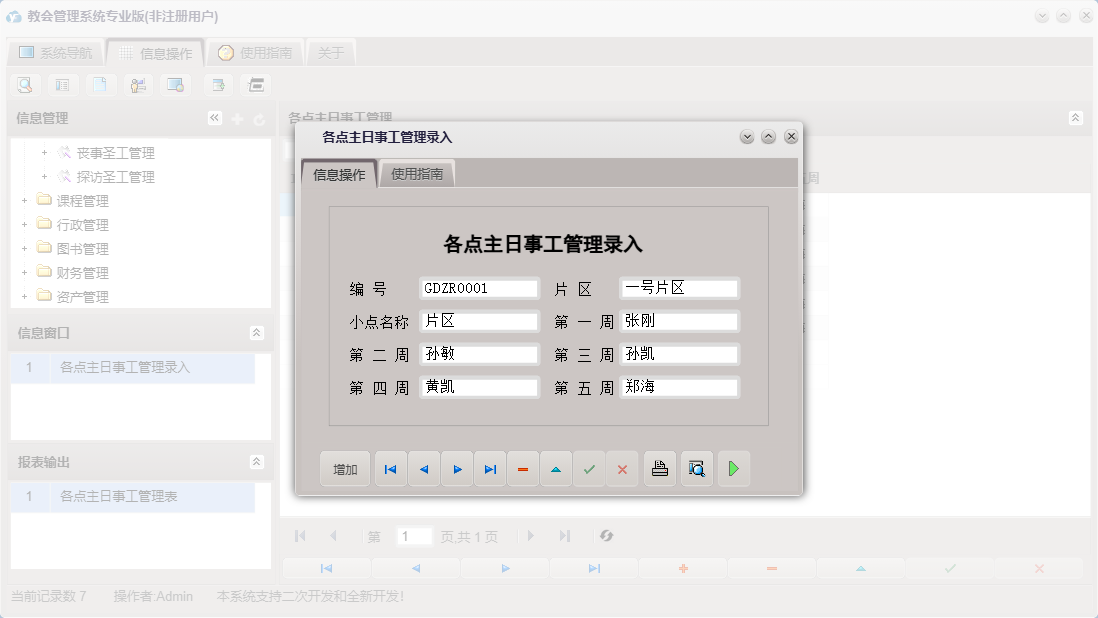Click the 第一周 field showing 张刚
The height and width of the screenshot is (618, 1098).
tap(679, 321)
